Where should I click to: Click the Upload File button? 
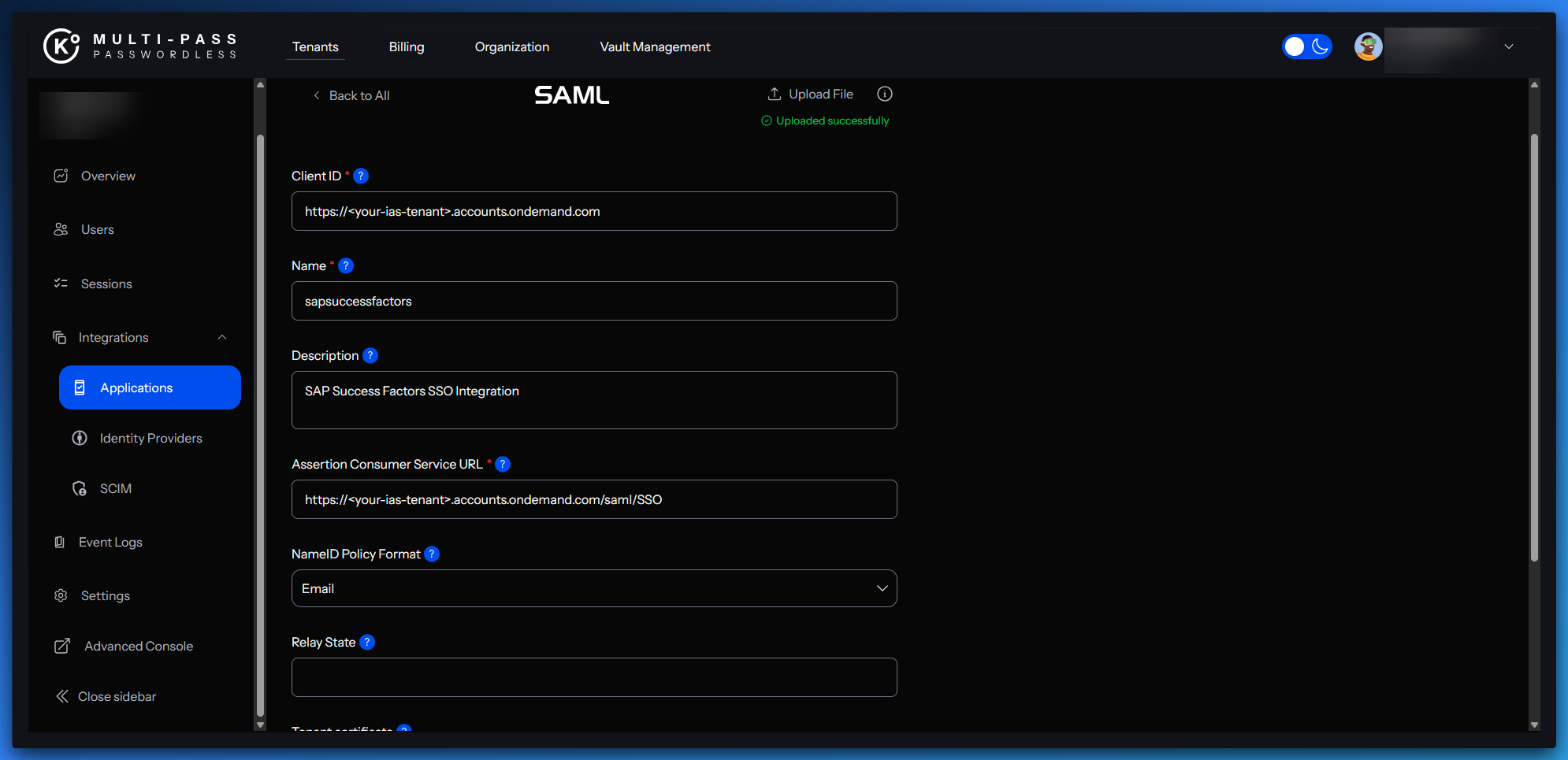(x=811, y=95)
